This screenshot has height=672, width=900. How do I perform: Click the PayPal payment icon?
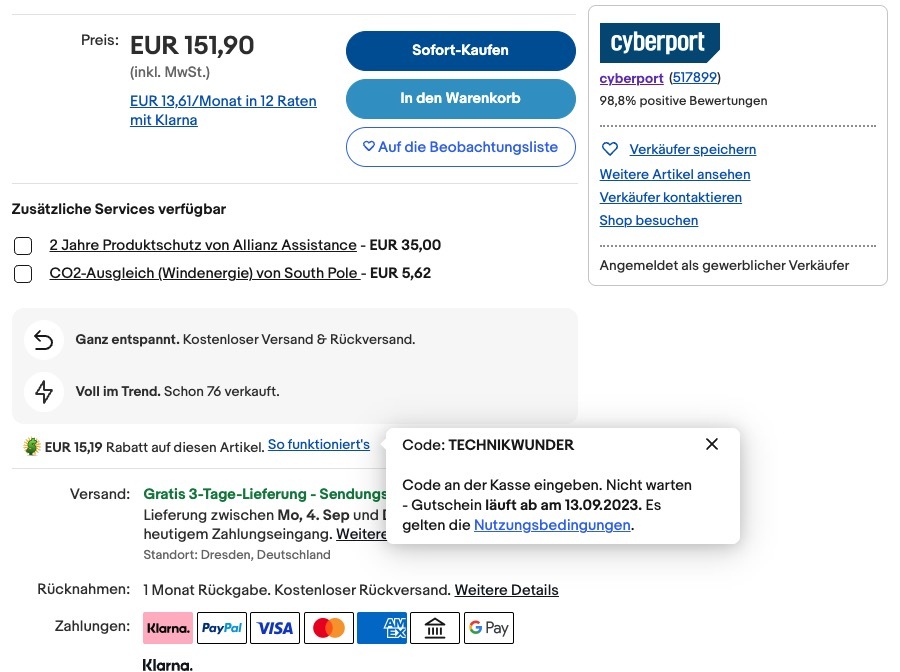coord(222,628)
